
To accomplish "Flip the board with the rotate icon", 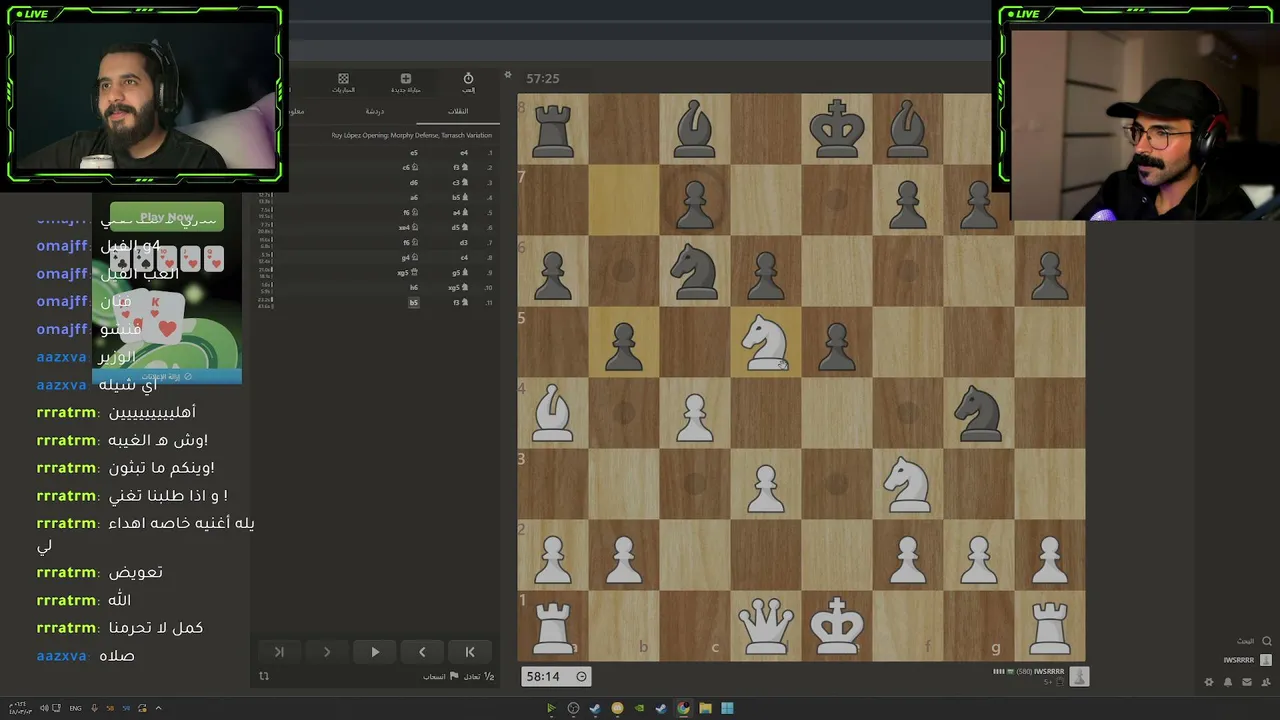I will pos(264,676).
